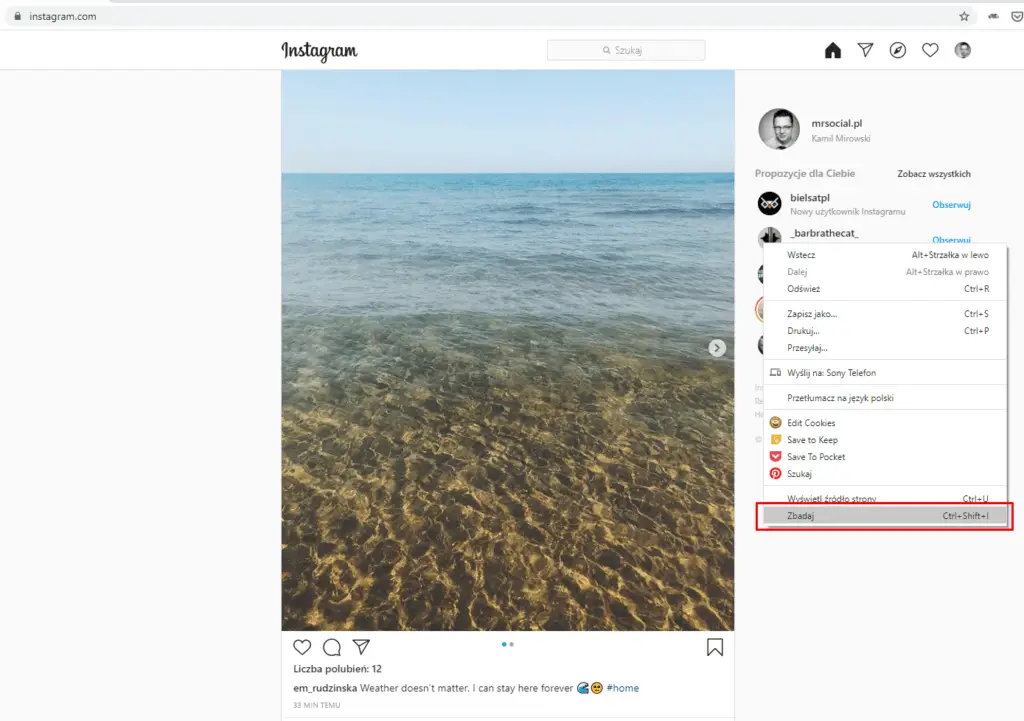This screenshot has height=721, width=1024.
Task: Click the #home hashtag in caption
Action: coord(622,688)
